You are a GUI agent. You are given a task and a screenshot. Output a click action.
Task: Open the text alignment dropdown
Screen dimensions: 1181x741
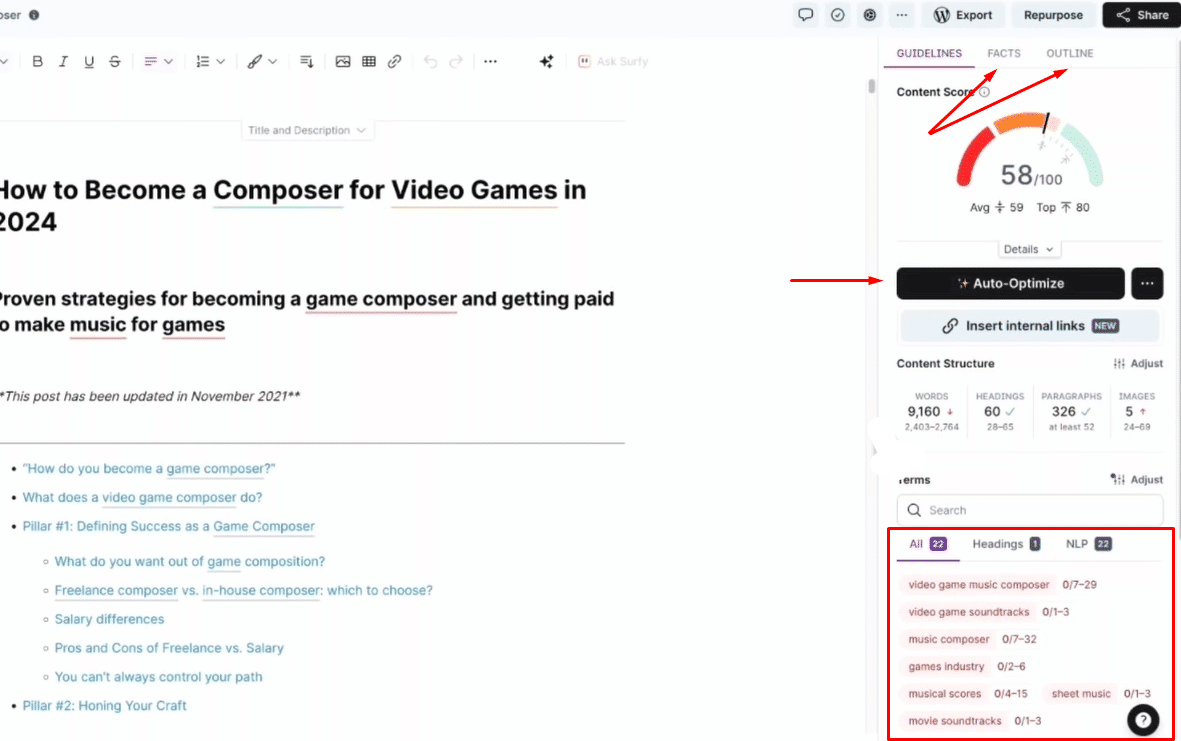click(158, 62)
